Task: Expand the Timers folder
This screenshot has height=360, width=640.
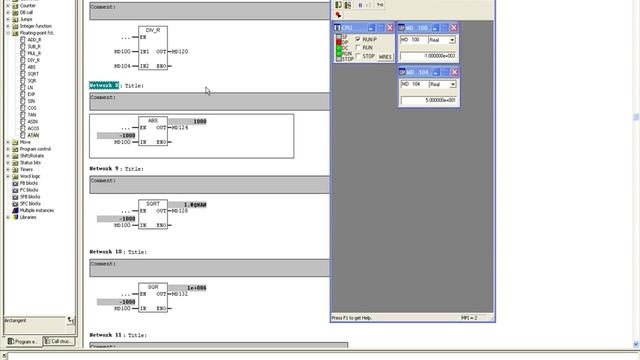Action: 8,169
